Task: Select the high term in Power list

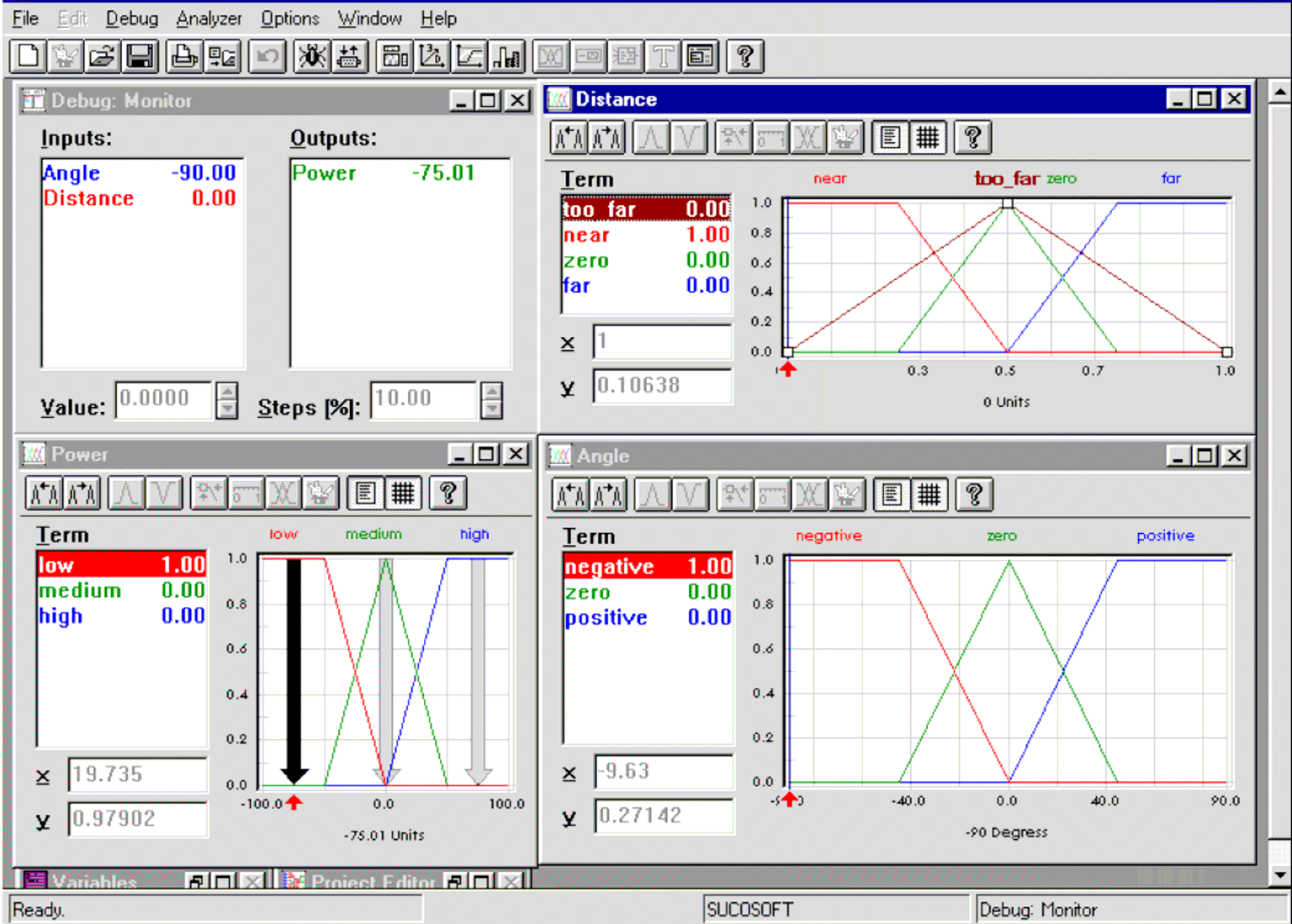Action: click(121, 615)
